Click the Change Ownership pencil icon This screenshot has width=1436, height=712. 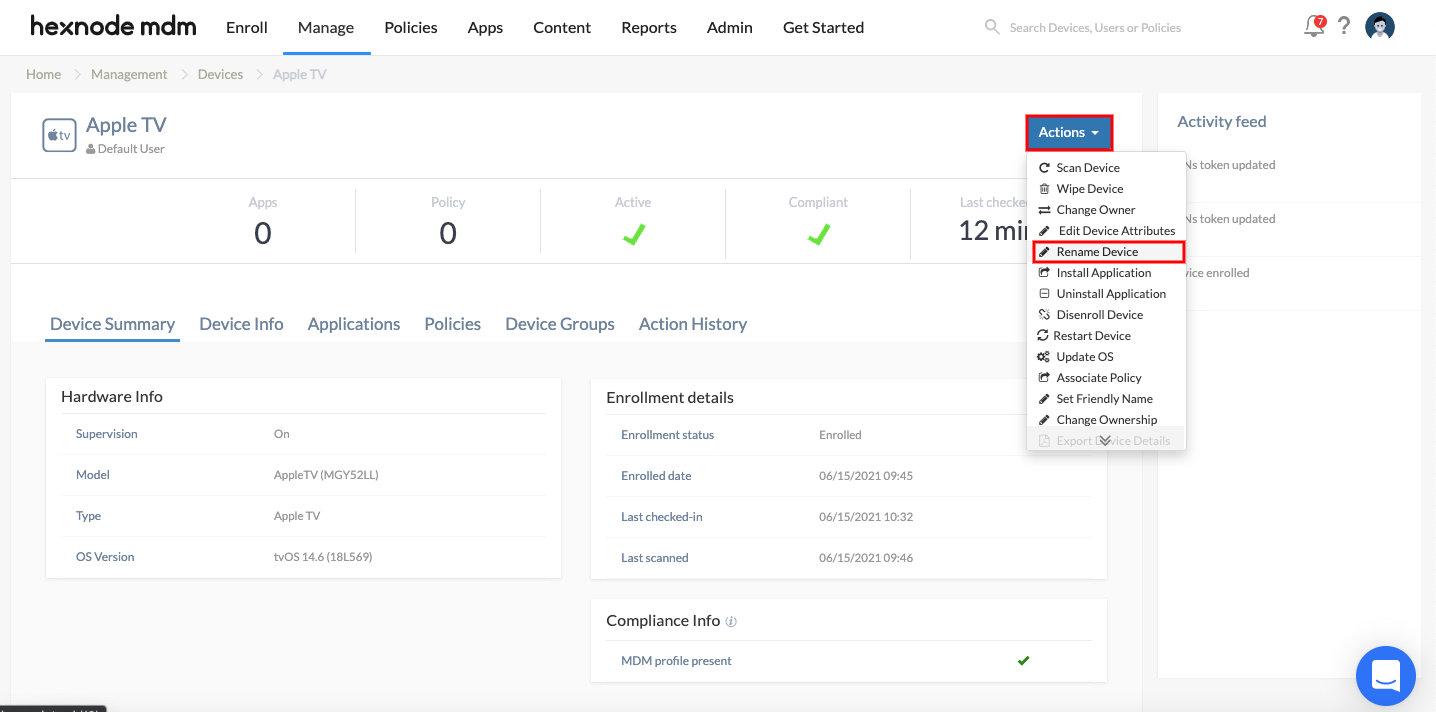[x=1044, y=420]
